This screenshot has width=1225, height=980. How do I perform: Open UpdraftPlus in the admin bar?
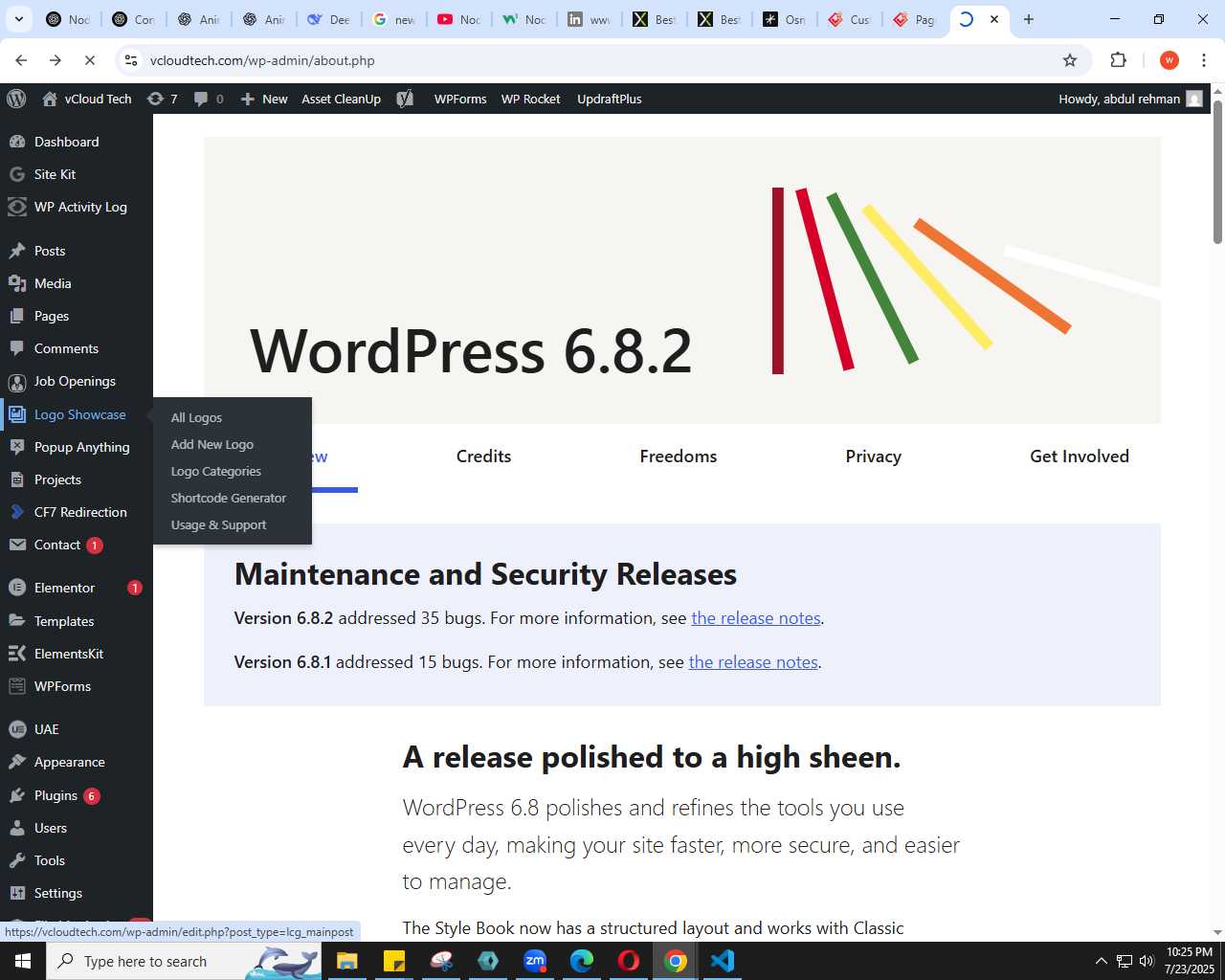610,99
